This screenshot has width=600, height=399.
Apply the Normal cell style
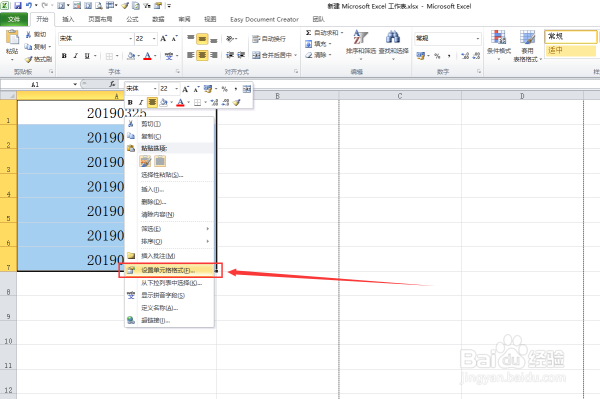point(571,37)
